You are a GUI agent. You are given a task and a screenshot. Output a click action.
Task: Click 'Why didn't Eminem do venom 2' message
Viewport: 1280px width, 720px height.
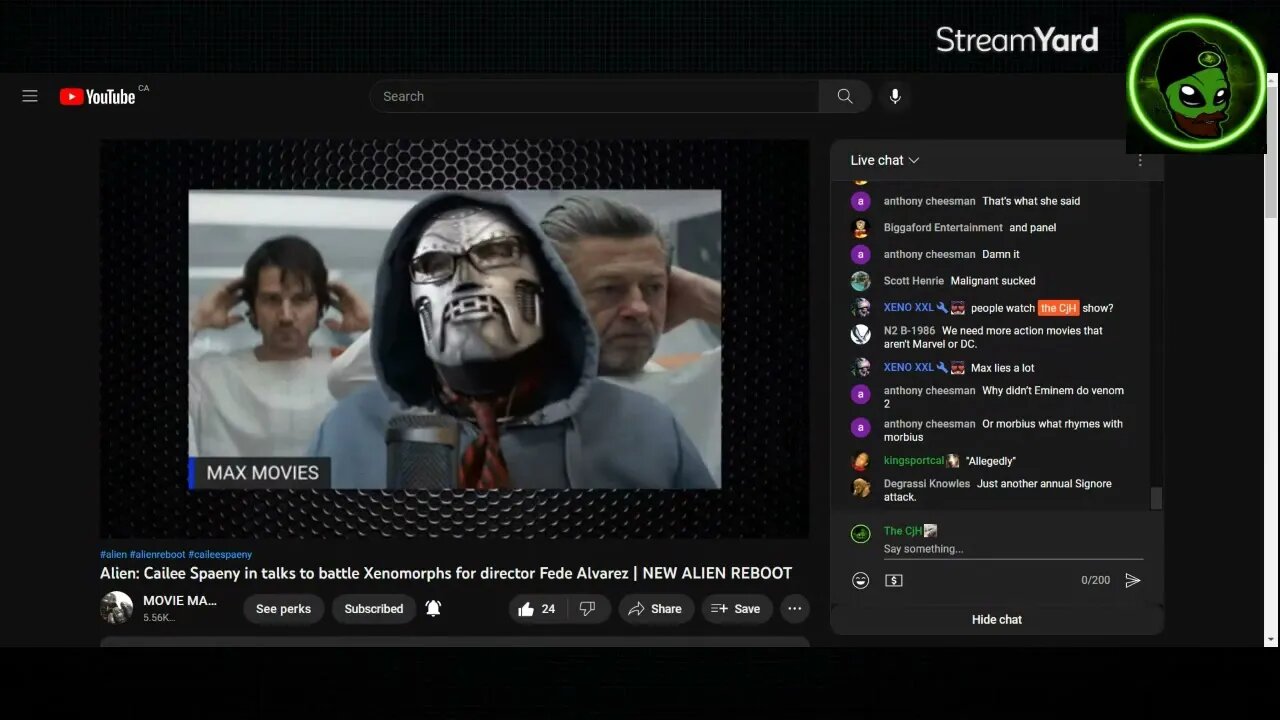coord(1004,397)
